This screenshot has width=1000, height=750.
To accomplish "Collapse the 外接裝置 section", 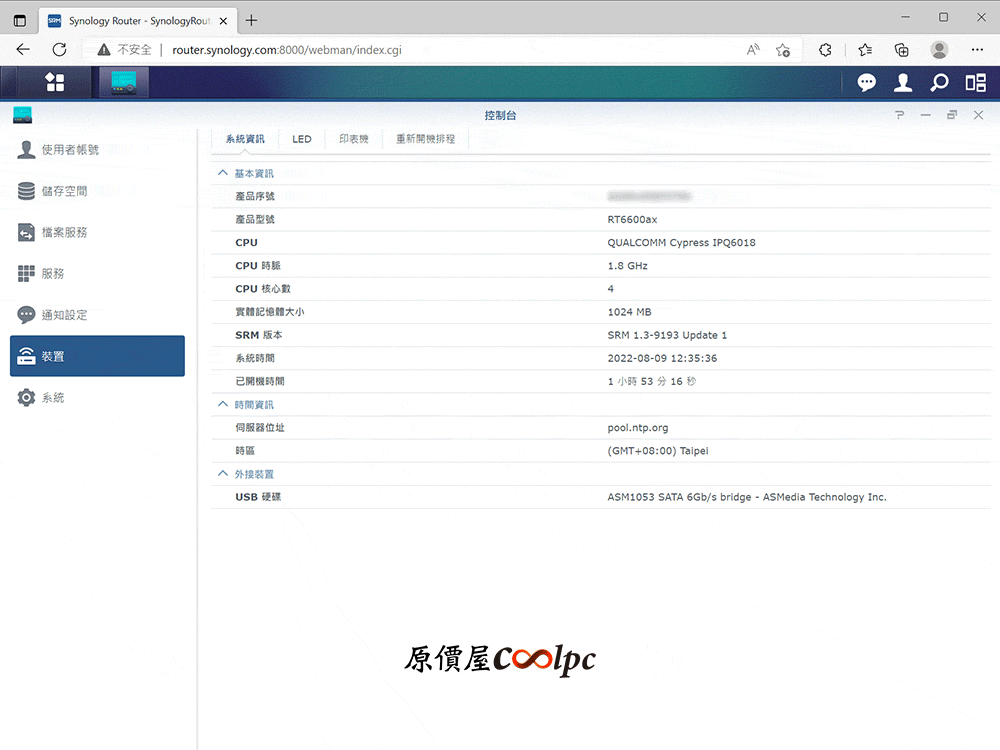I will [223, 474].
